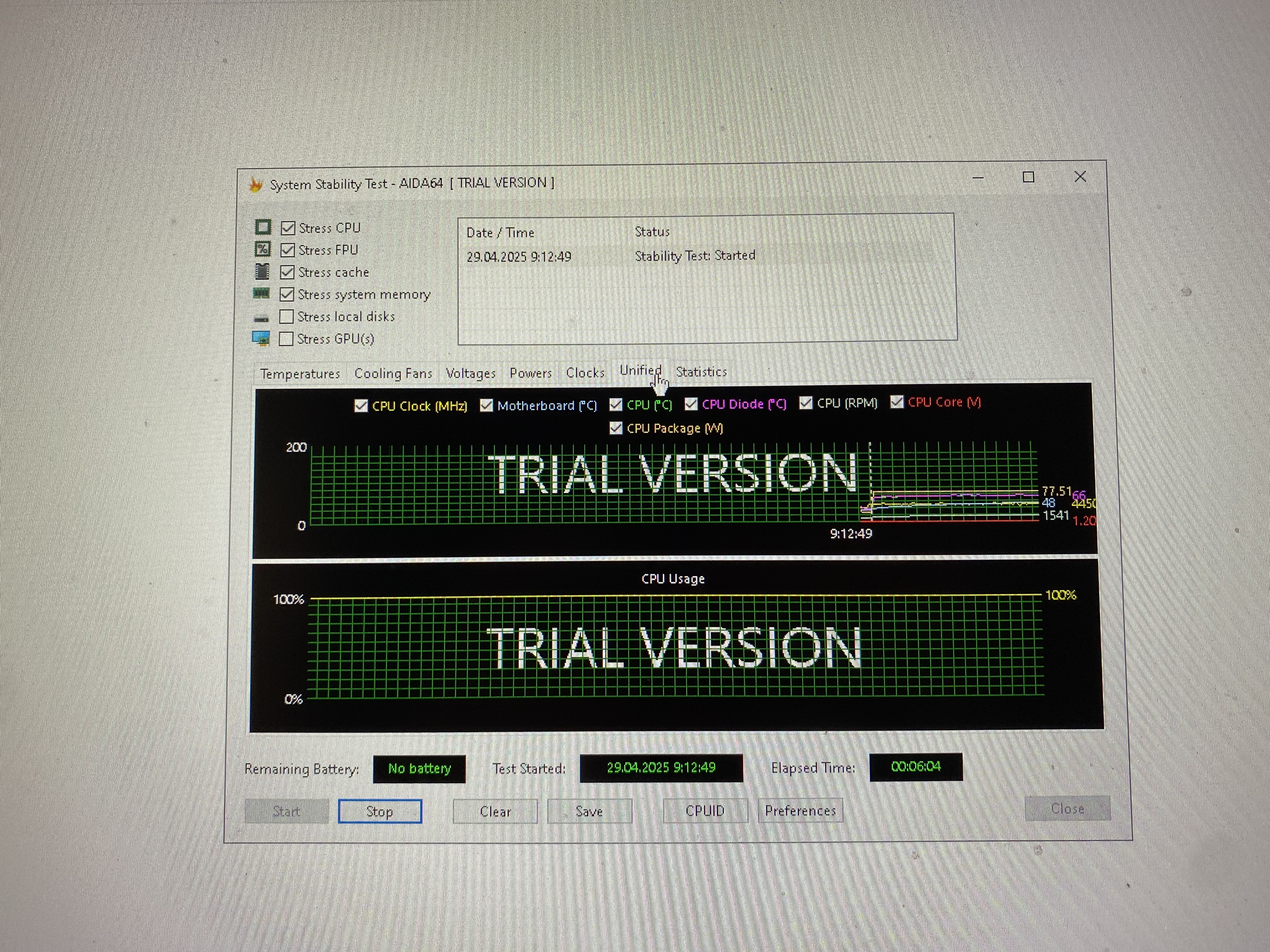Close the System Stability Test window
The width and height of the screenshot is (1270, 952).
pyautogui.click(x=1080, y=177)
